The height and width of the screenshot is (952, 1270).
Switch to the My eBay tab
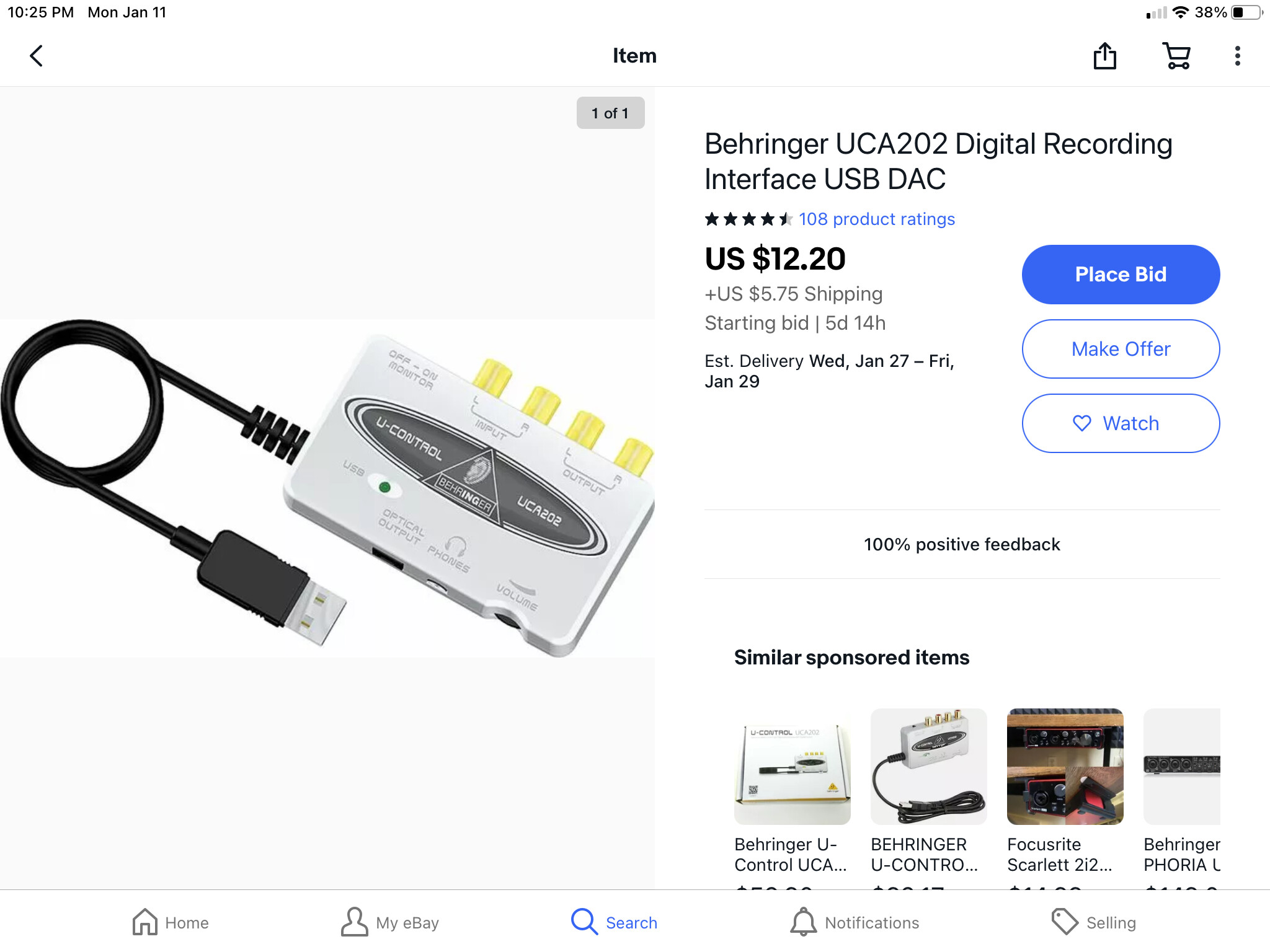(390, 922)
